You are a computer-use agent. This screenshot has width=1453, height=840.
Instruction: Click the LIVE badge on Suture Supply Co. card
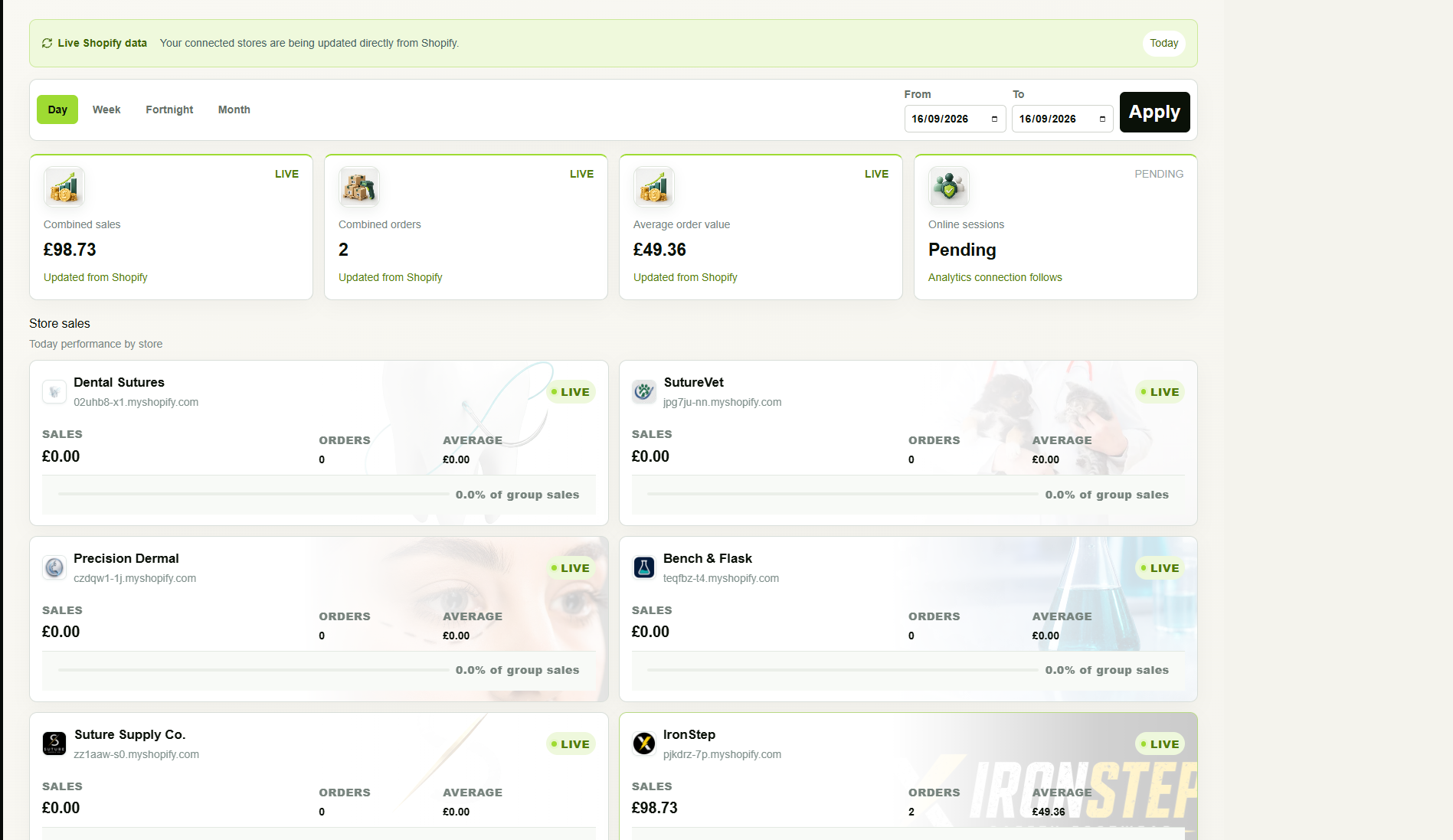point(571,744)
